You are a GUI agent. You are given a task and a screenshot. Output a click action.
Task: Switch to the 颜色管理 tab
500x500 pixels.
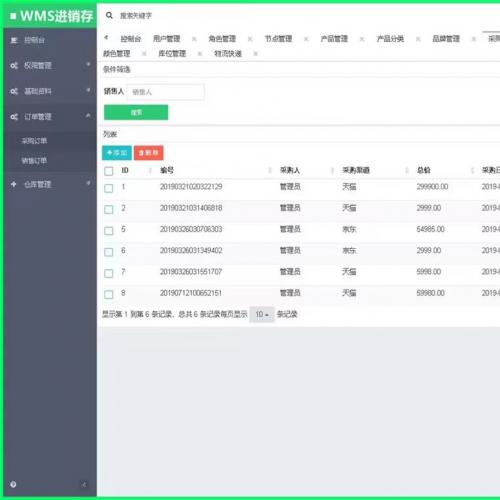117,54
